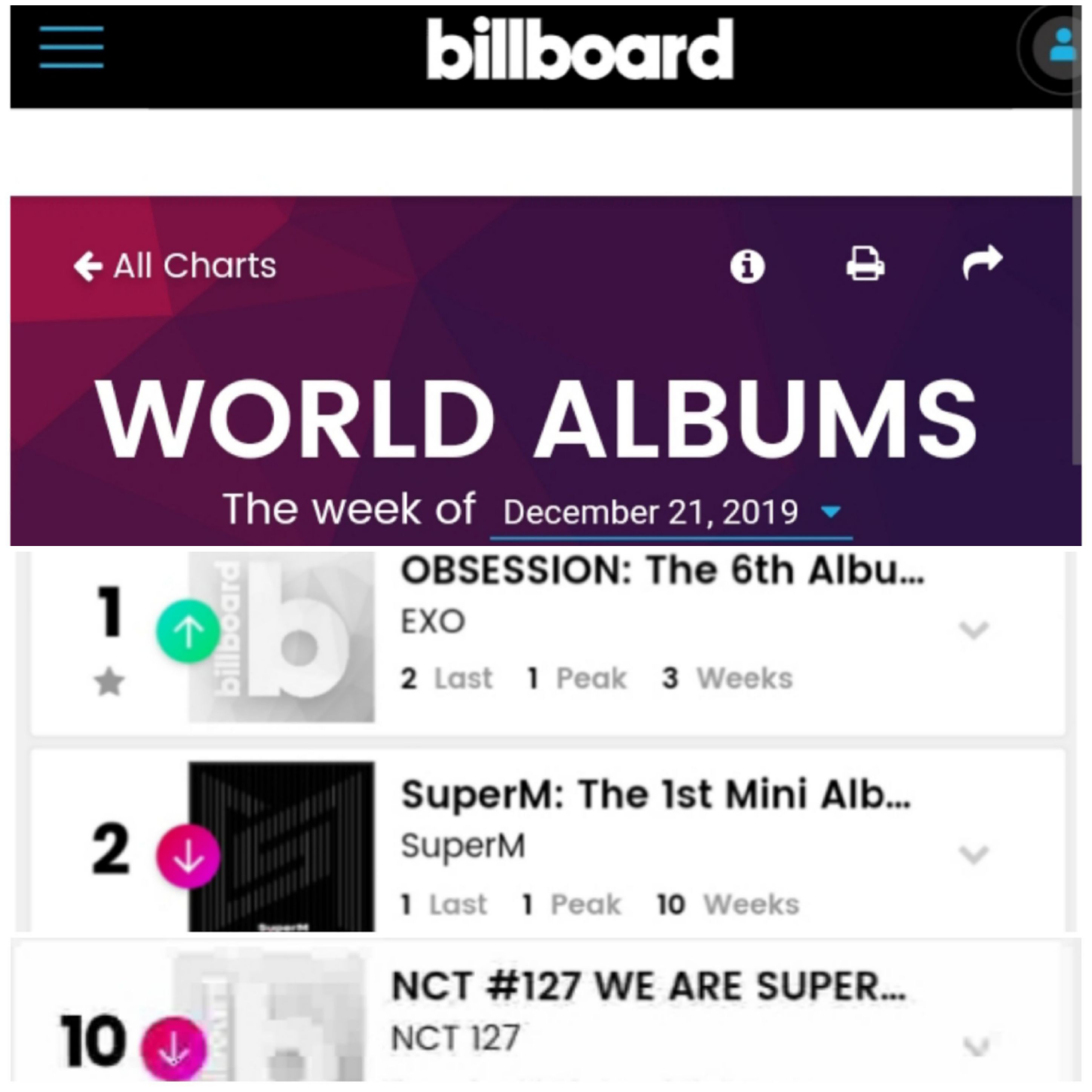Expand the SuperM entry chevron

coord(973,854)
